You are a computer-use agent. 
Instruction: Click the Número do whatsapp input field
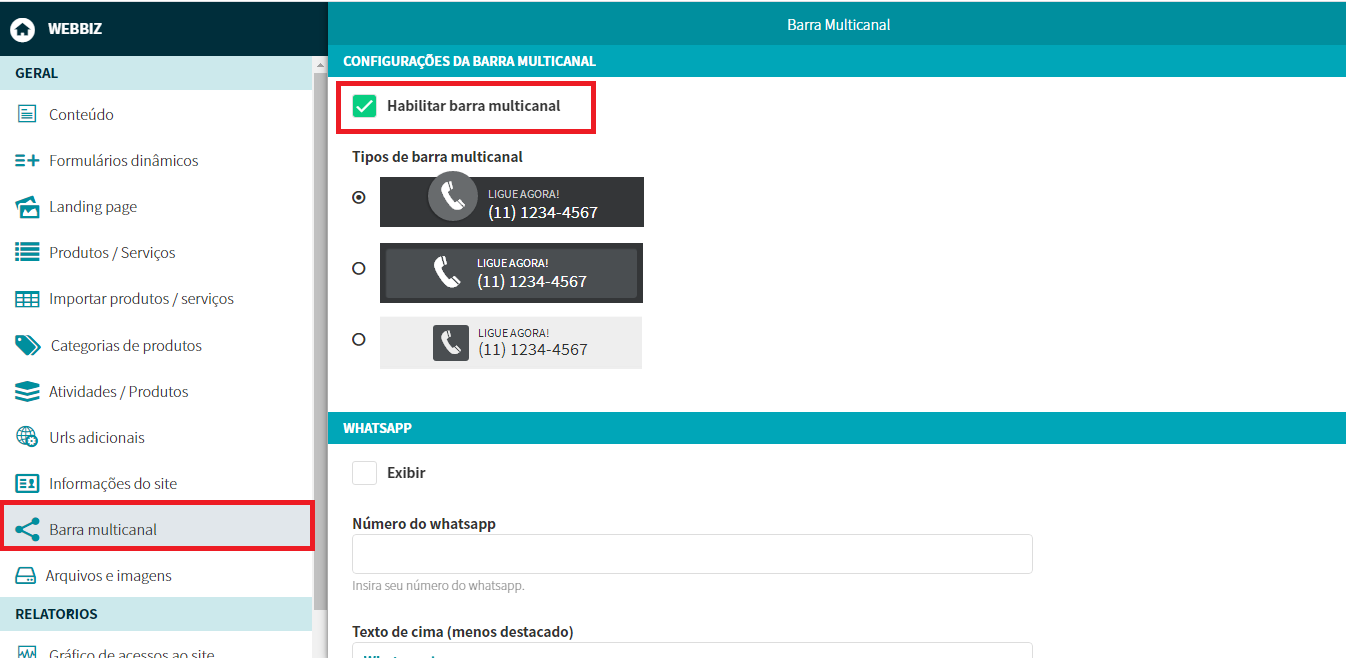(692, 554)
